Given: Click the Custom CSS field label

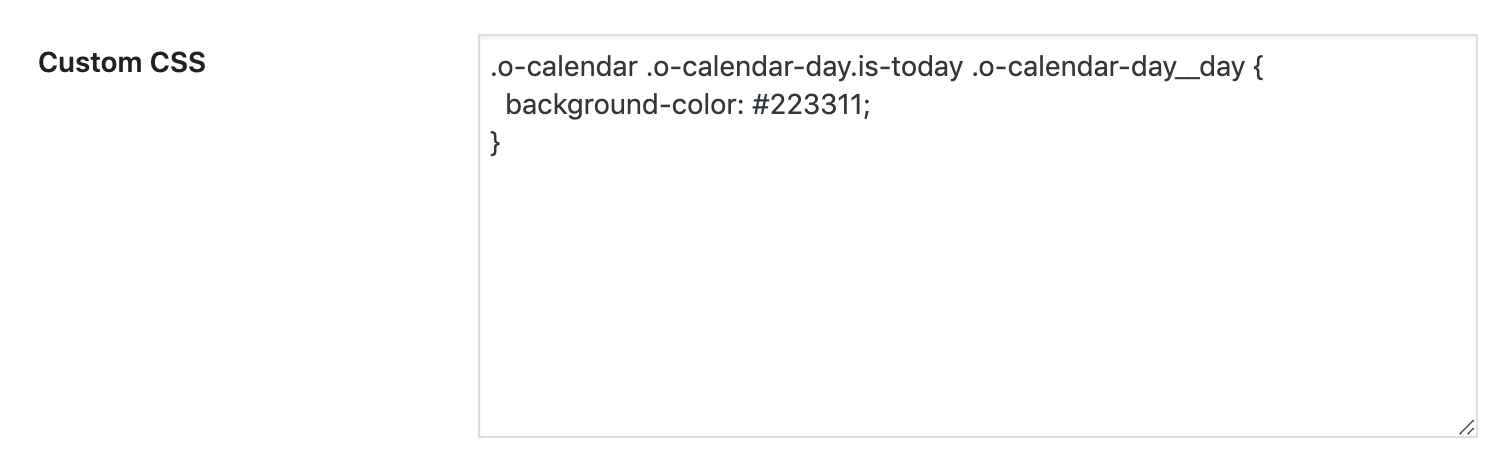Looking at the screenshot, I should point(121,63).
